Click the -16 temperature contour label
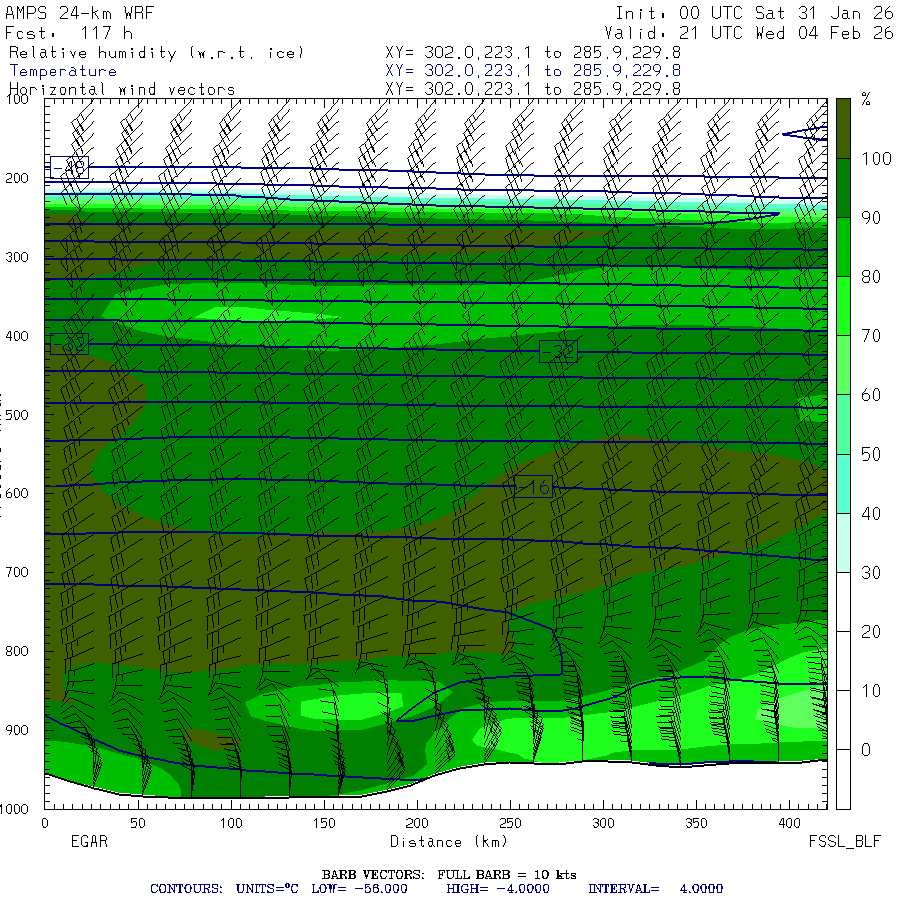The height and width of the screenshot is (900, 900). [x=534, y=487]
